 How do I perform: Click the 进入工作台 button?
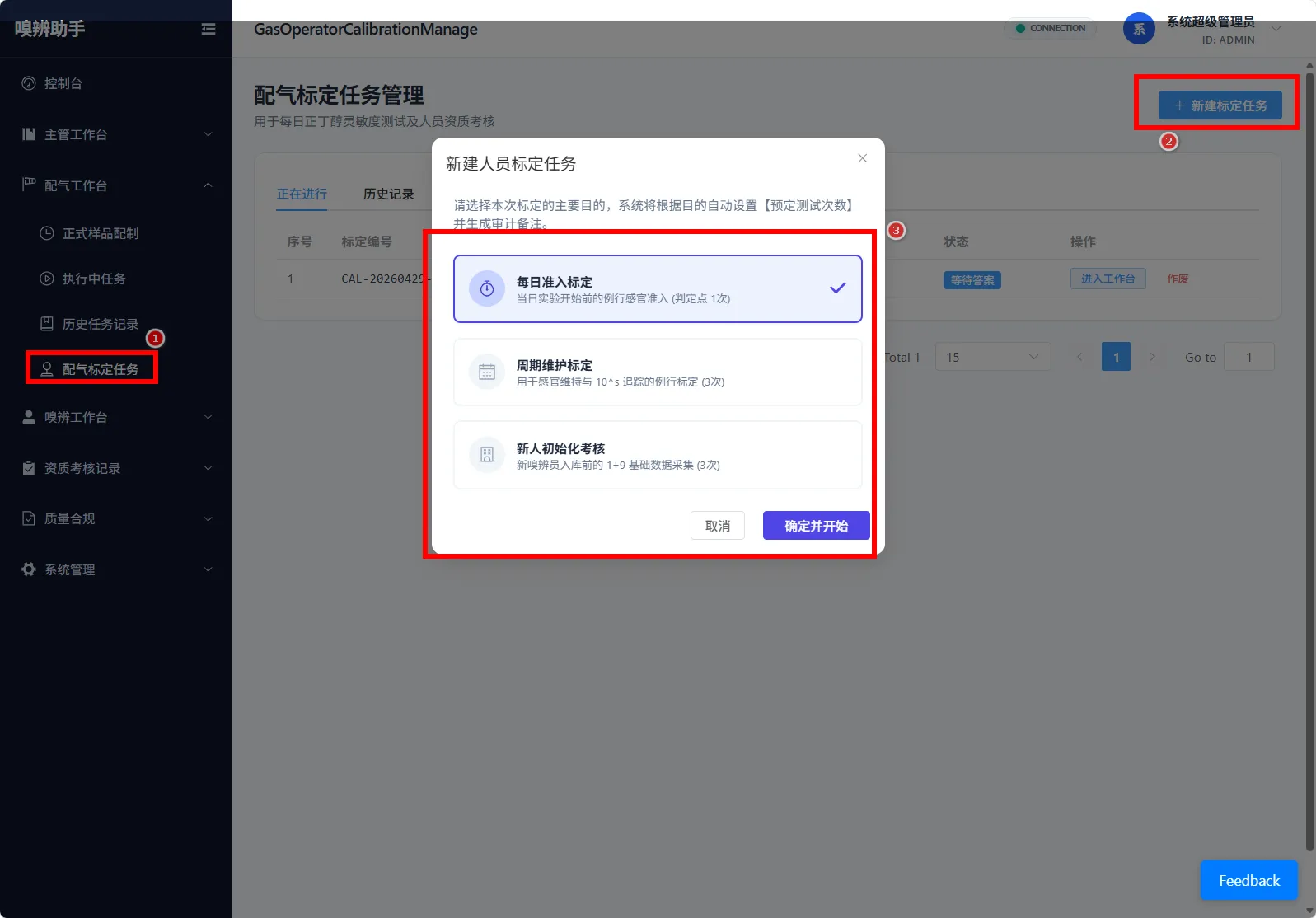1108,279
